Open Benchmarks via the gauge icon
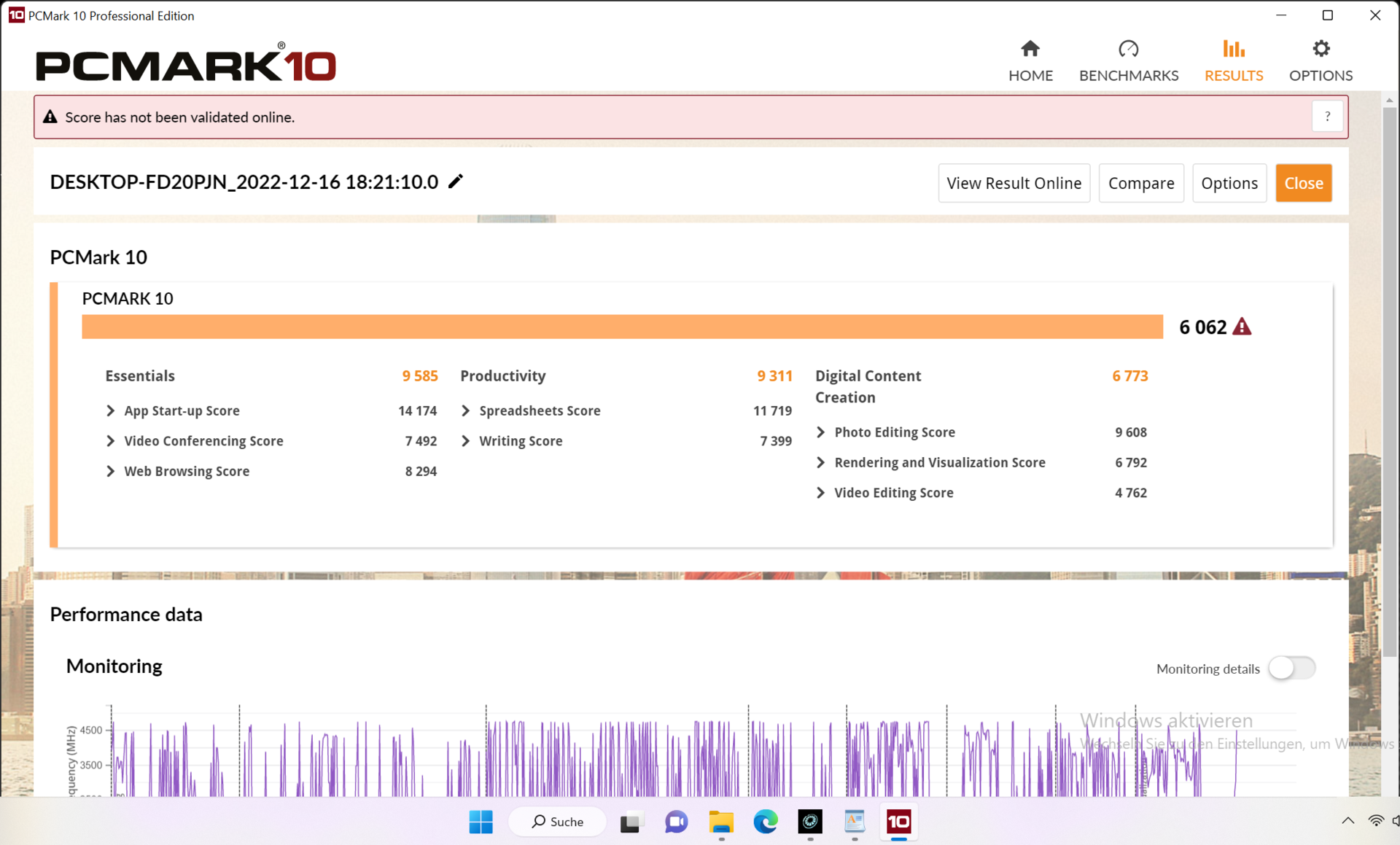The width and height of the screenshot is (1400, 845). [x=1128, y=49]
